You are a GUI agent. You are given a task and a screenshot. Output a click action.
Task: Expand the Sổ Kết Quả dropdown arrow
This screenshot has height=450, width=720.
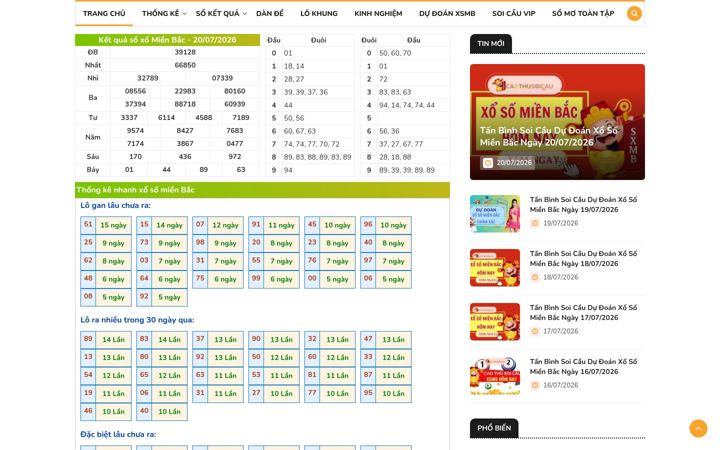point(244,14)
